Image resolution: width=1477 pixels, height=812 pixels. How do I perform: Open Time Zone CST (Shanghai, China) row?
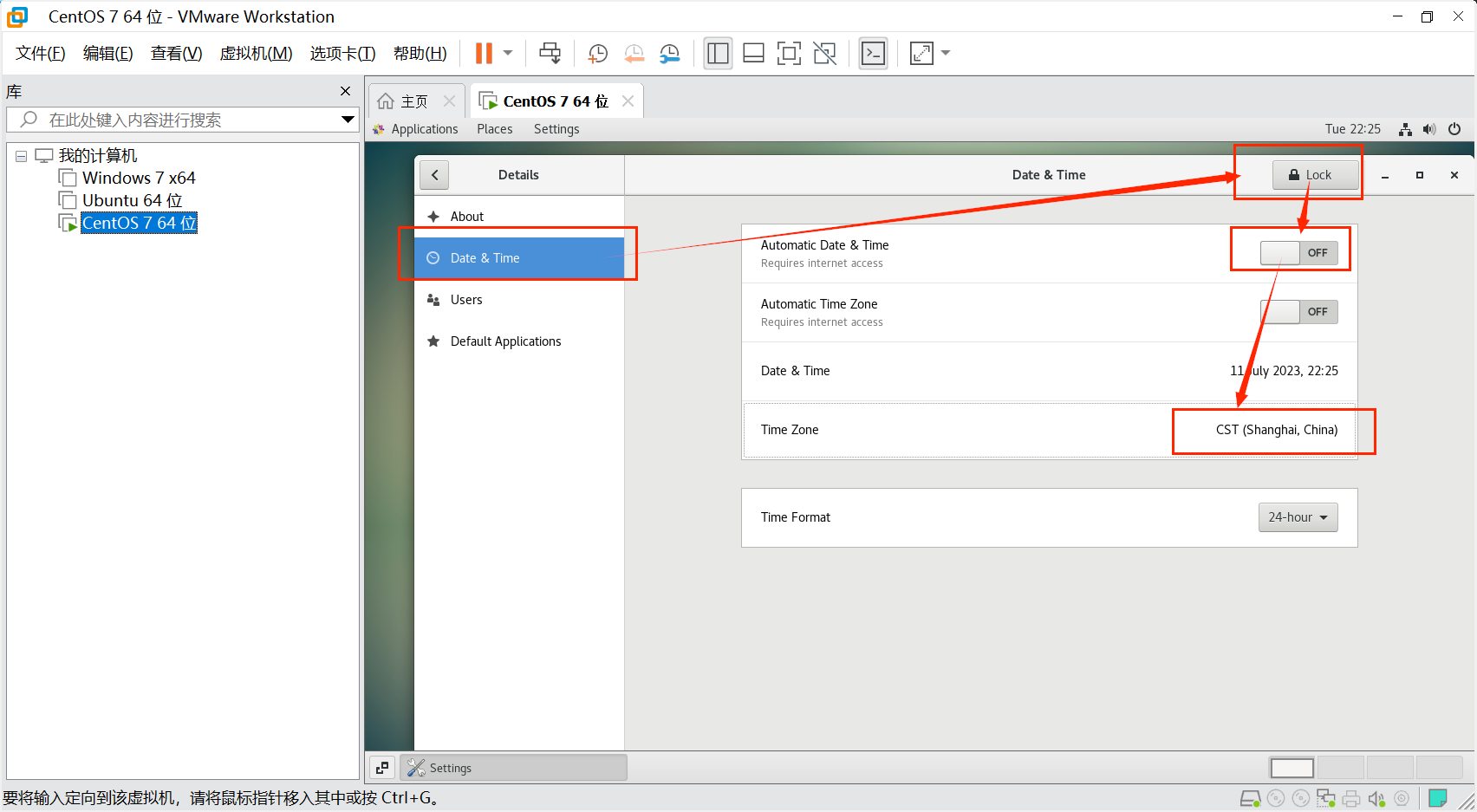tap(1049, 430)
